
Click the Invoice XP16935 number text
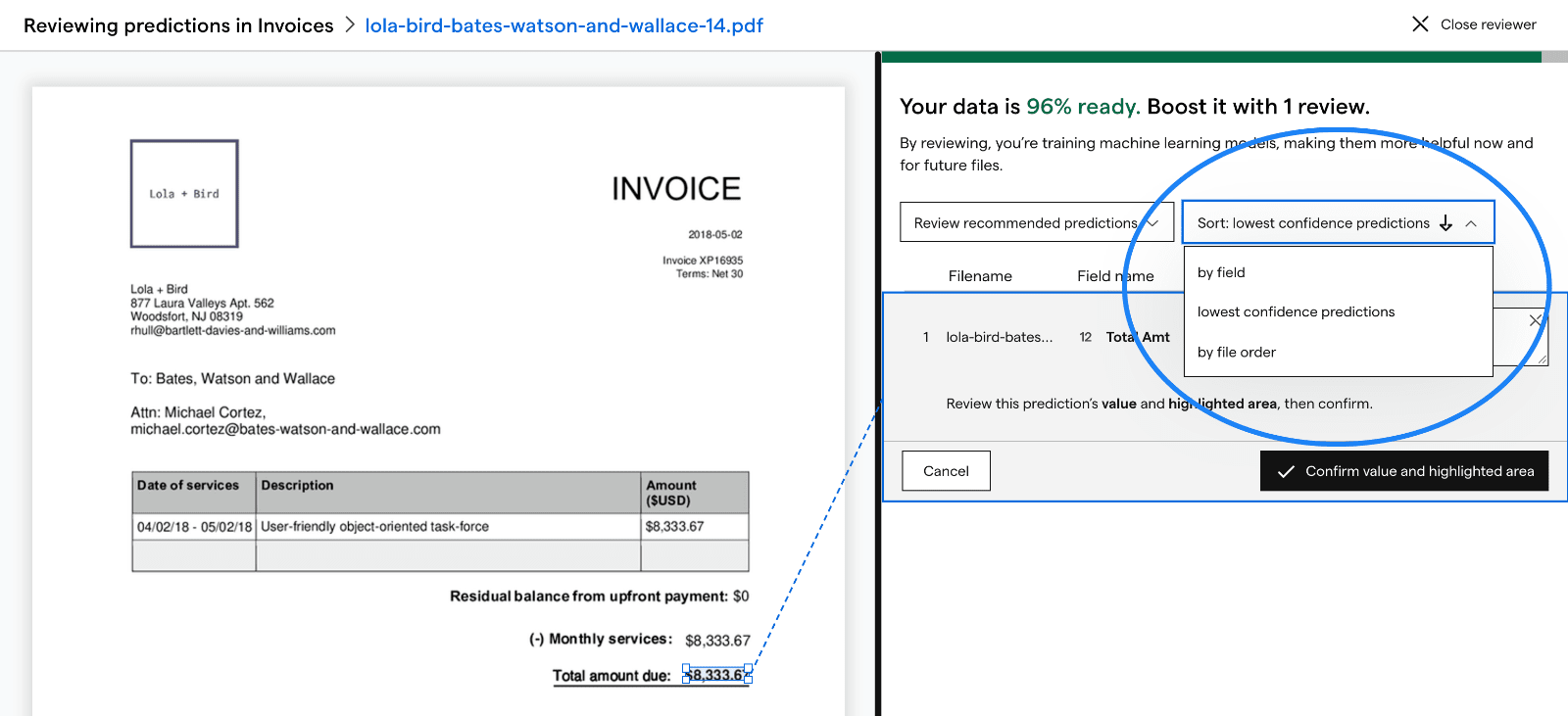(703, 261)
